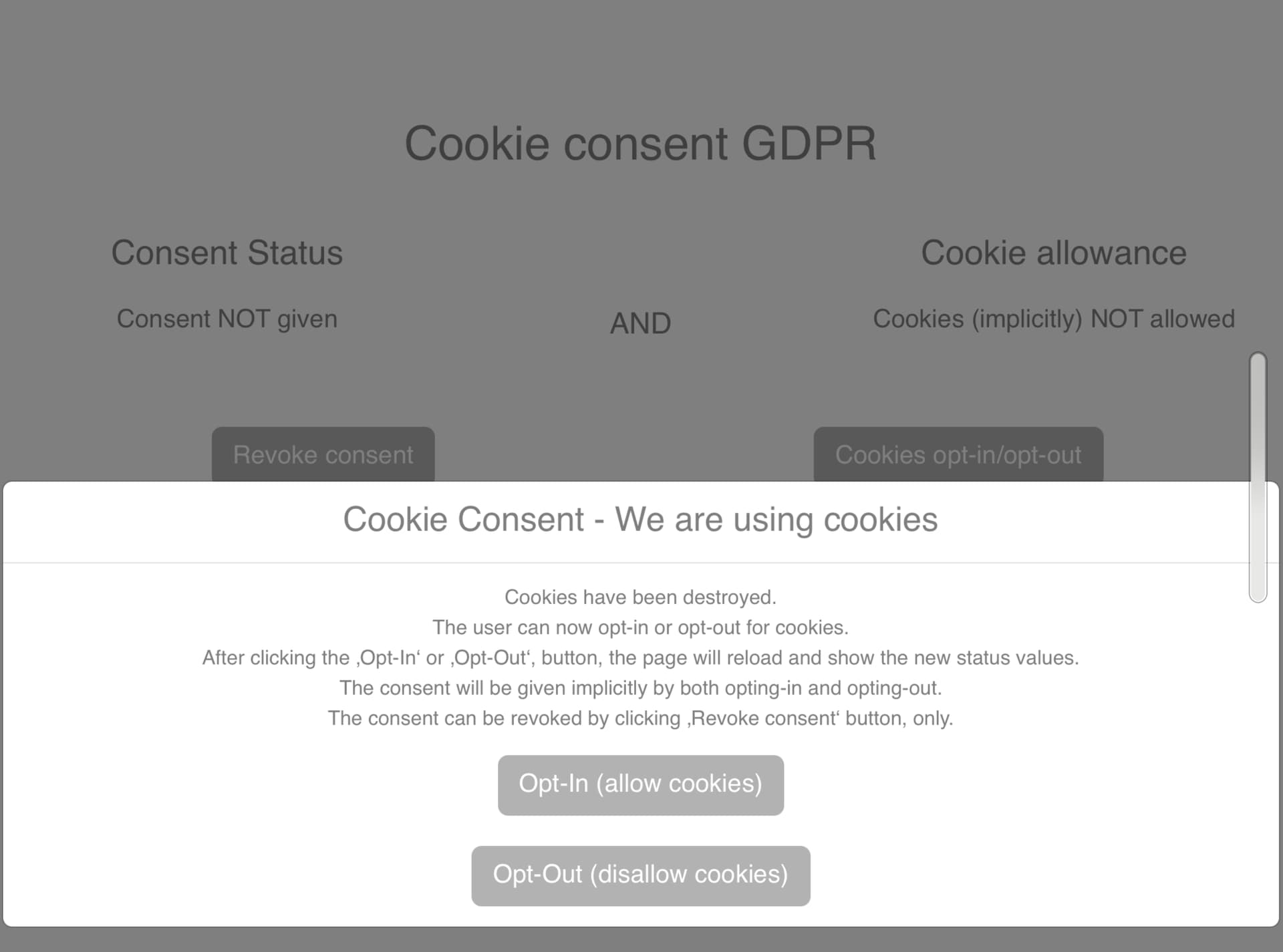Click the 'After clicking the Opt-In' instruction line
Screen dimensions: 1283x952
tap(640, 658)
